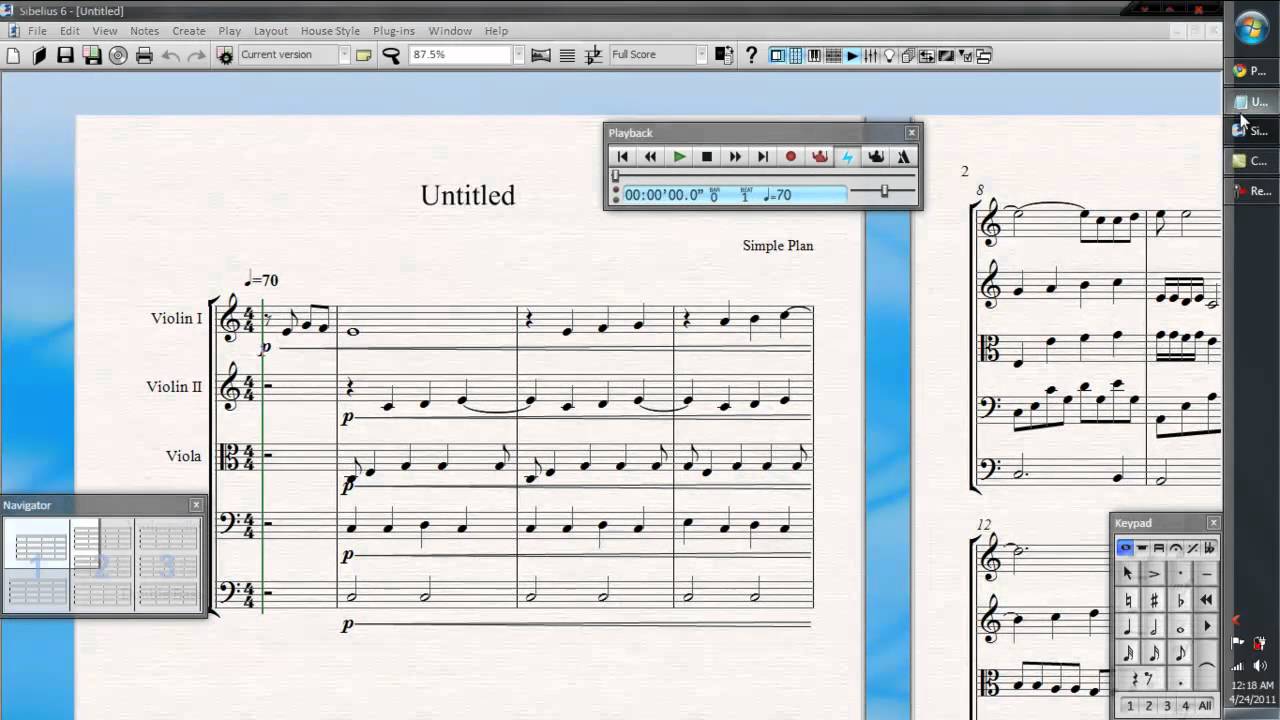Toggle the Mixer window toolbar icon
Screen dimensions: 1280x720
tap(871, 55)
